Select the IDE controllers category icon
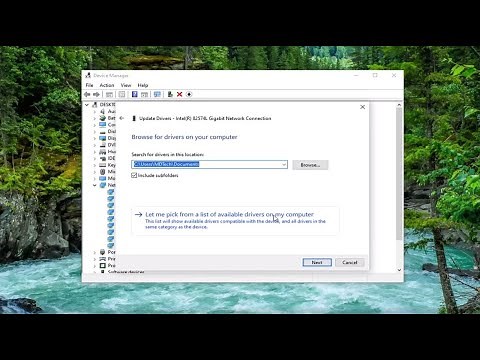Screen dimensions: 480x360 (103, 158)
